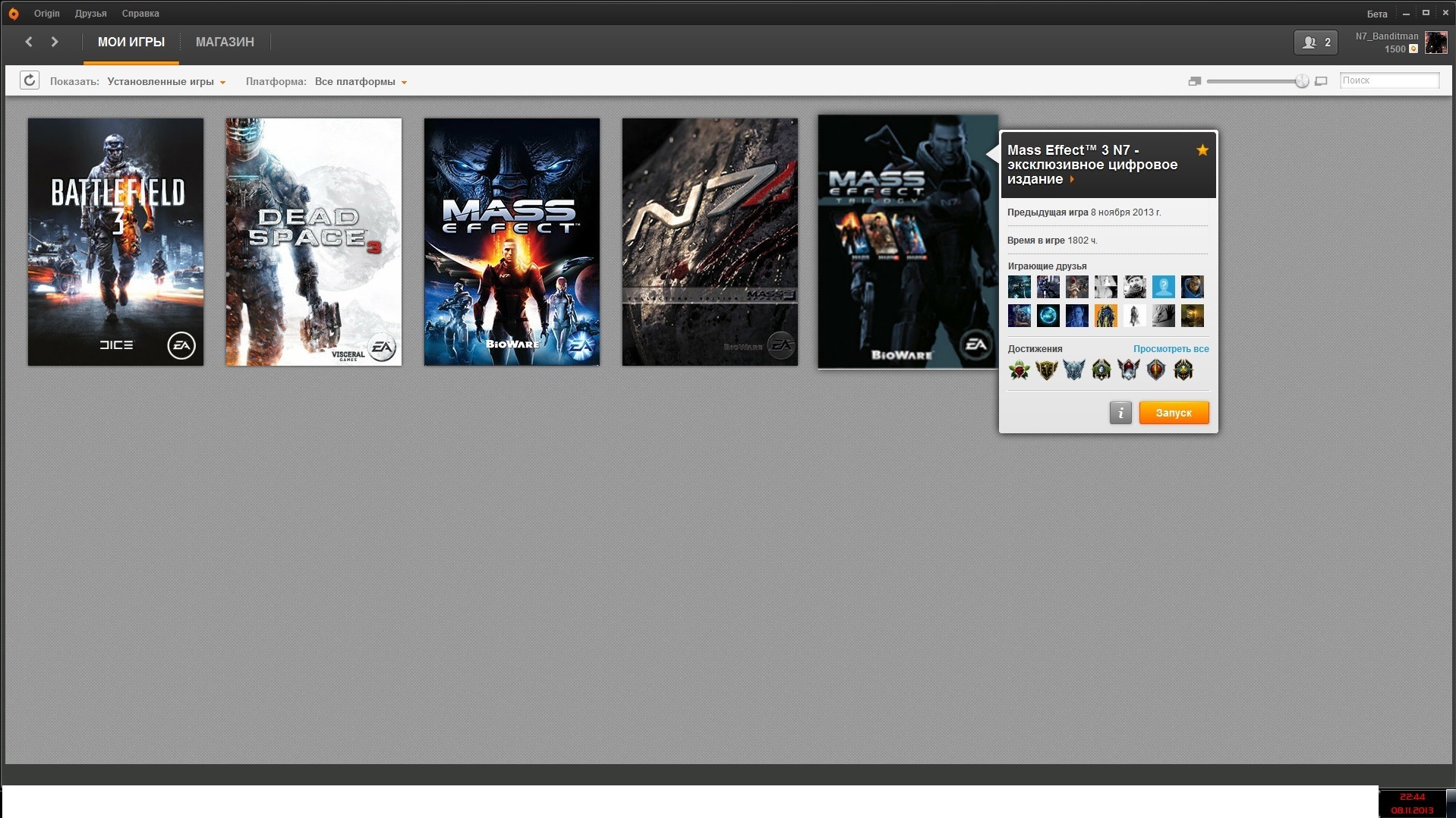
Task: Click the N7_Banditman username
Action: coord(1387,36)
